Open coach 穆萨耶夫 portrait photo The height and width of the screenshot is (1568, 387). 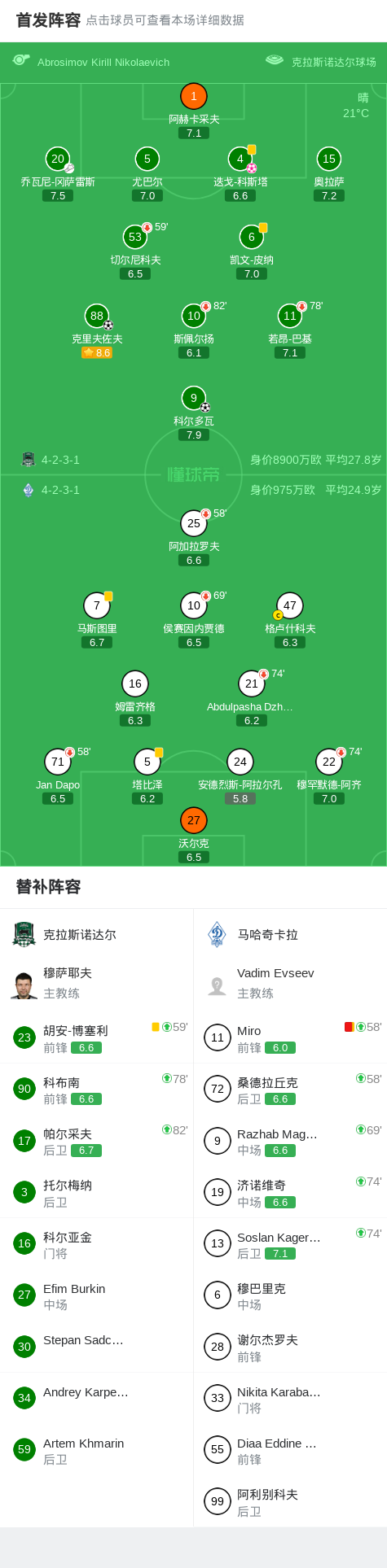coord(24,985)
